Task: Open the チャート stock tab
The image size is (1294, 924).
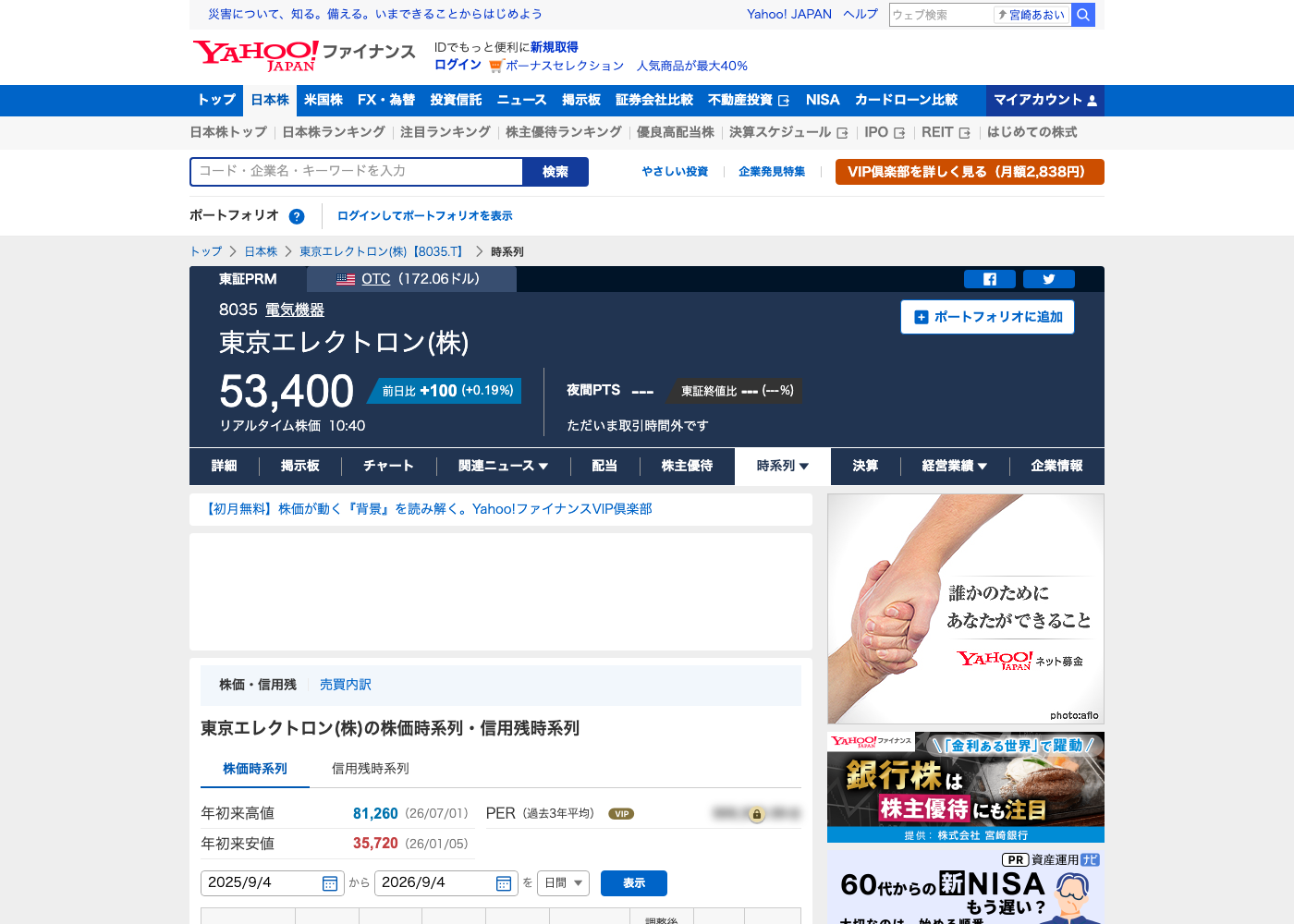Action: coord(388,466)
